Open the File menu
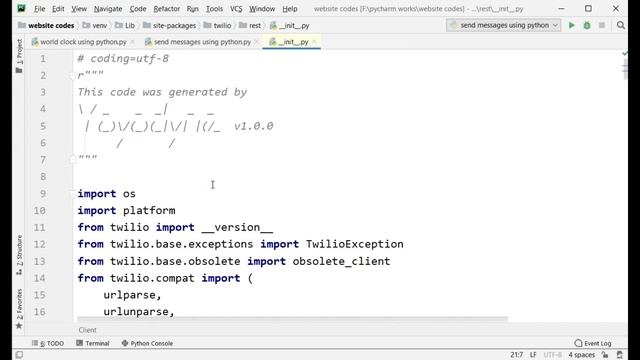This screenshot has height=360, width=640. (x=40, y=9)
